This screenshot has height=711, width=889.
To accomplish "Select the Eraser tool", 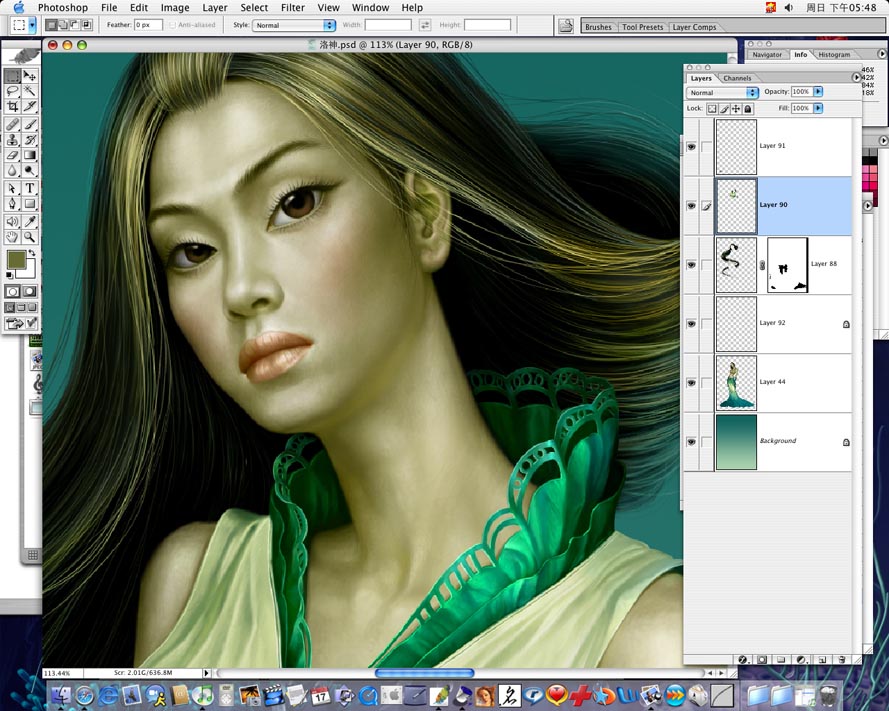I will [x=12, y=155].
